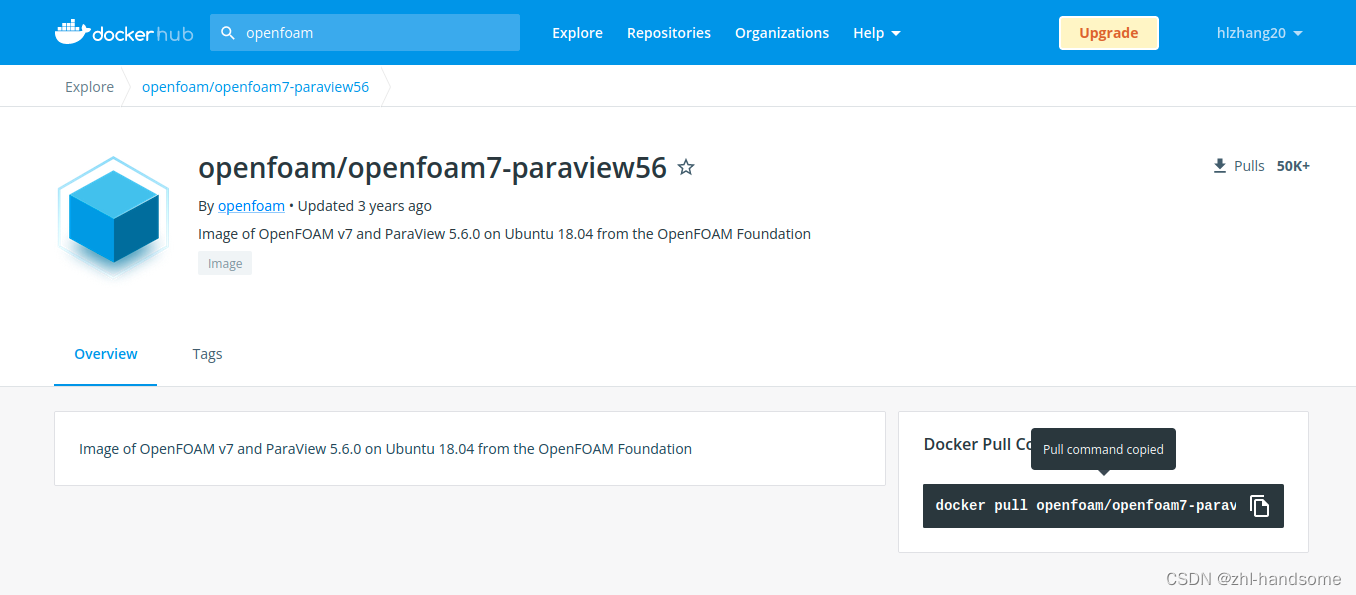Click Explore in the breadcrumb trail
This screenshot has width=1356, height=595.
pyautogui.click(x=89, y=86)
